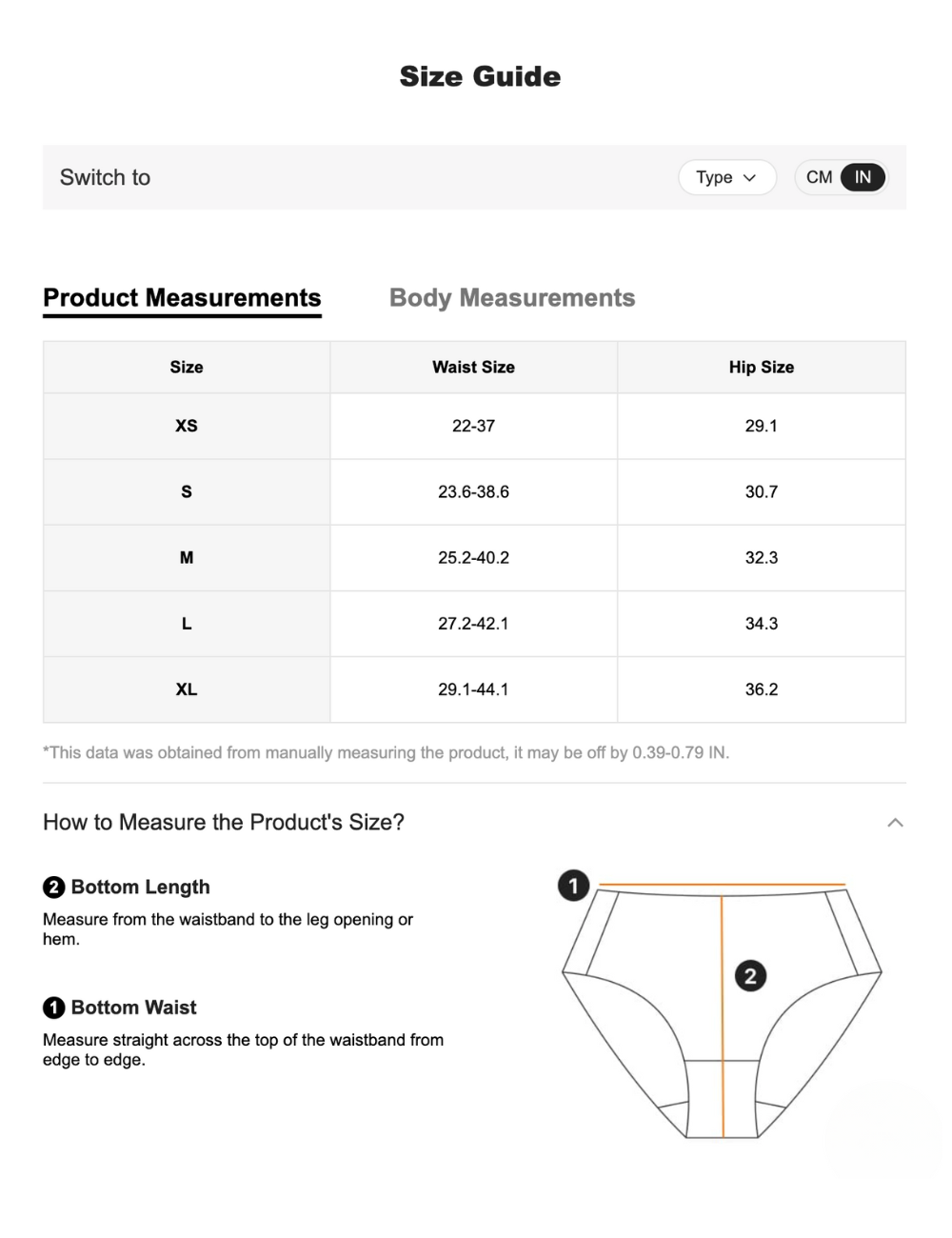Select the XL size row label
952x1238 pixels.
coord(187,689)
